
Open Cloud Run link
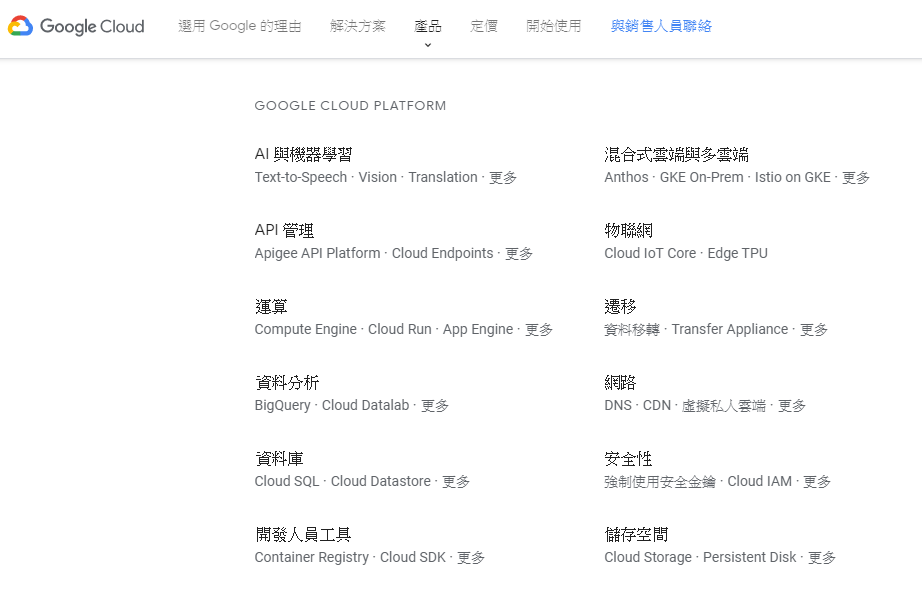(400, 329)
